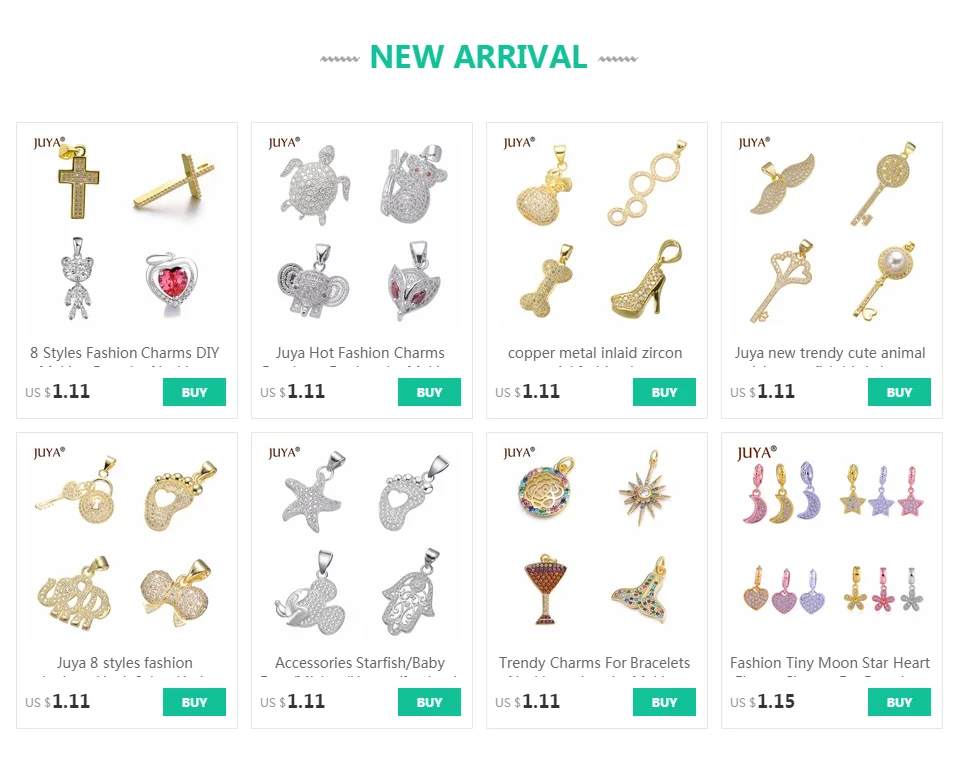Open the '8 Styles Fashion Charms DIY' title link

tap(125, 353)
